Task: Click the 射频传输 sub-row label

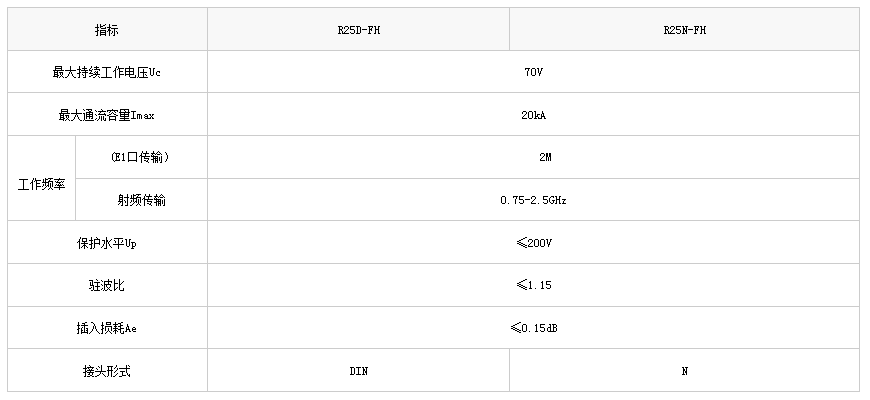Action: pos(141,200)
